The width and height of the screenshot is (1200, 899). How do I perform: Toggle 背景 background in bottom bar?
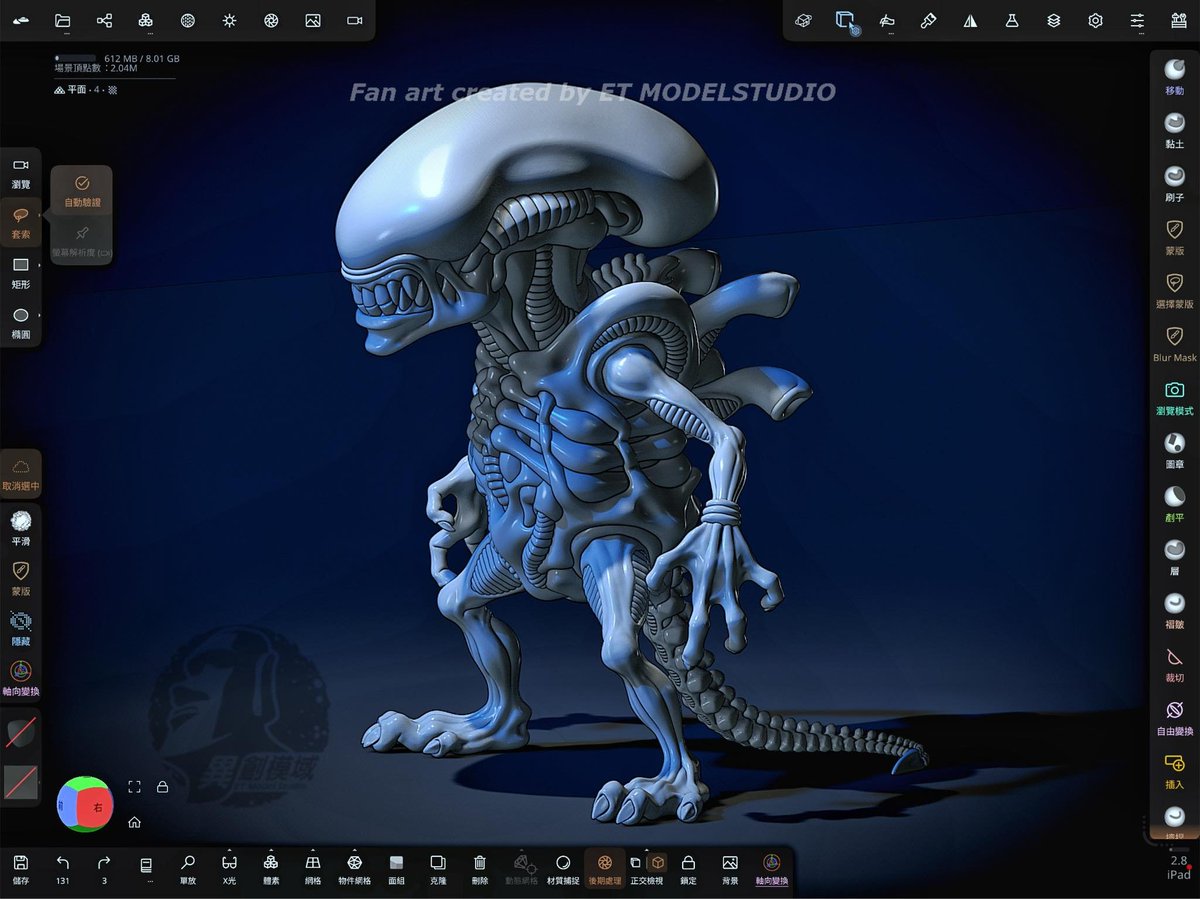730,869
